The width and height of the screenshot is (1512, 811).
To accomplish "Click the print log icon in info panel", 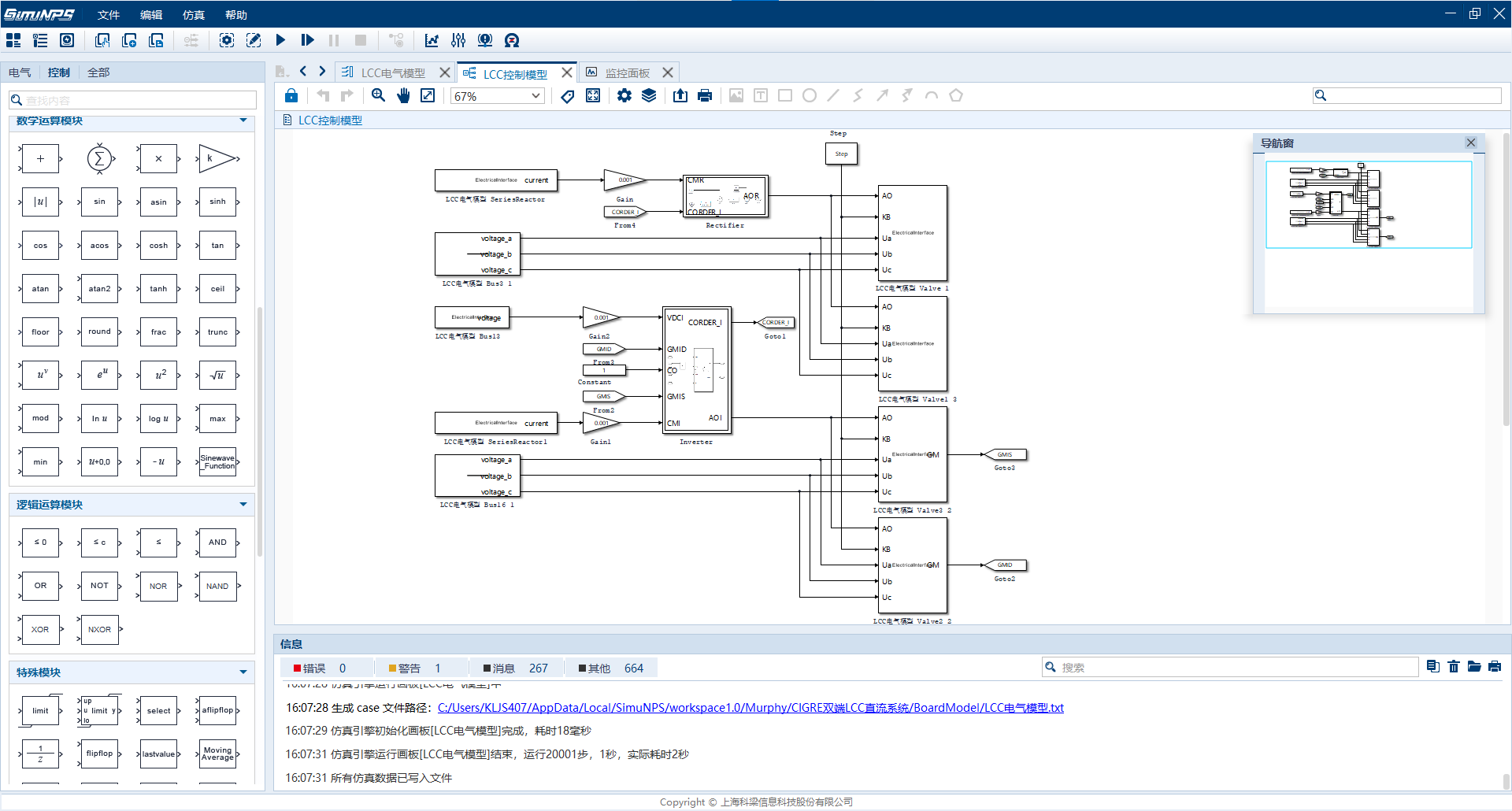I will [x=1495, y=667].
